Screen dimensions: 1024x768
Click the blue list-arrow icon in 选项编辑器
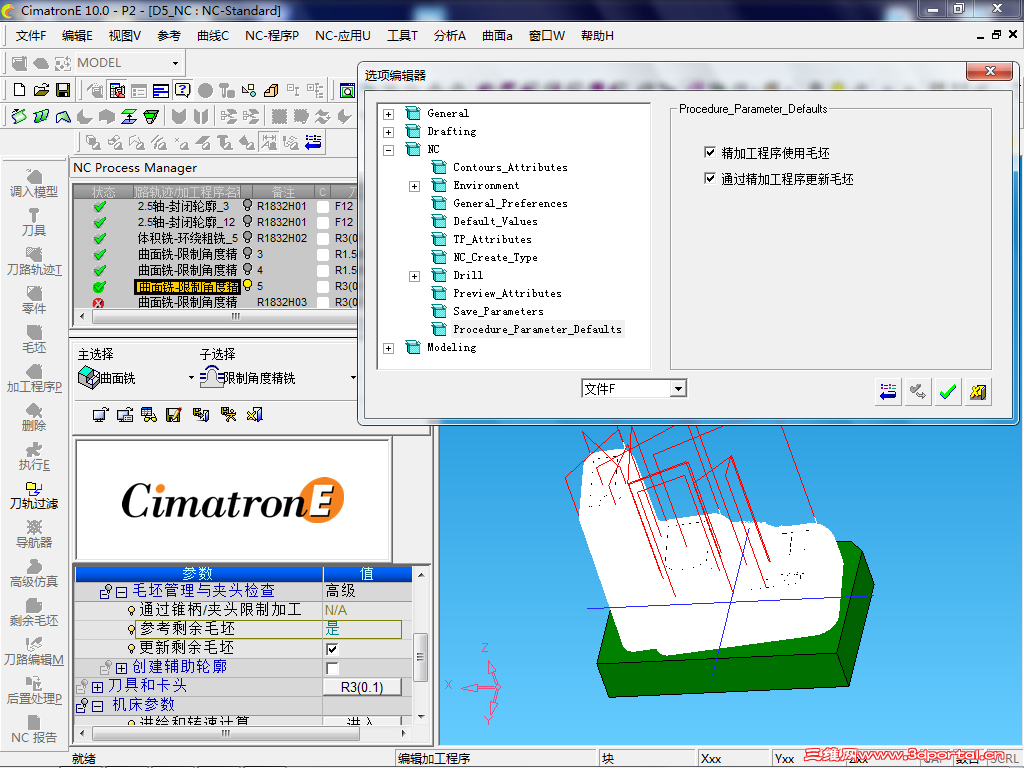tap(888, 392)
